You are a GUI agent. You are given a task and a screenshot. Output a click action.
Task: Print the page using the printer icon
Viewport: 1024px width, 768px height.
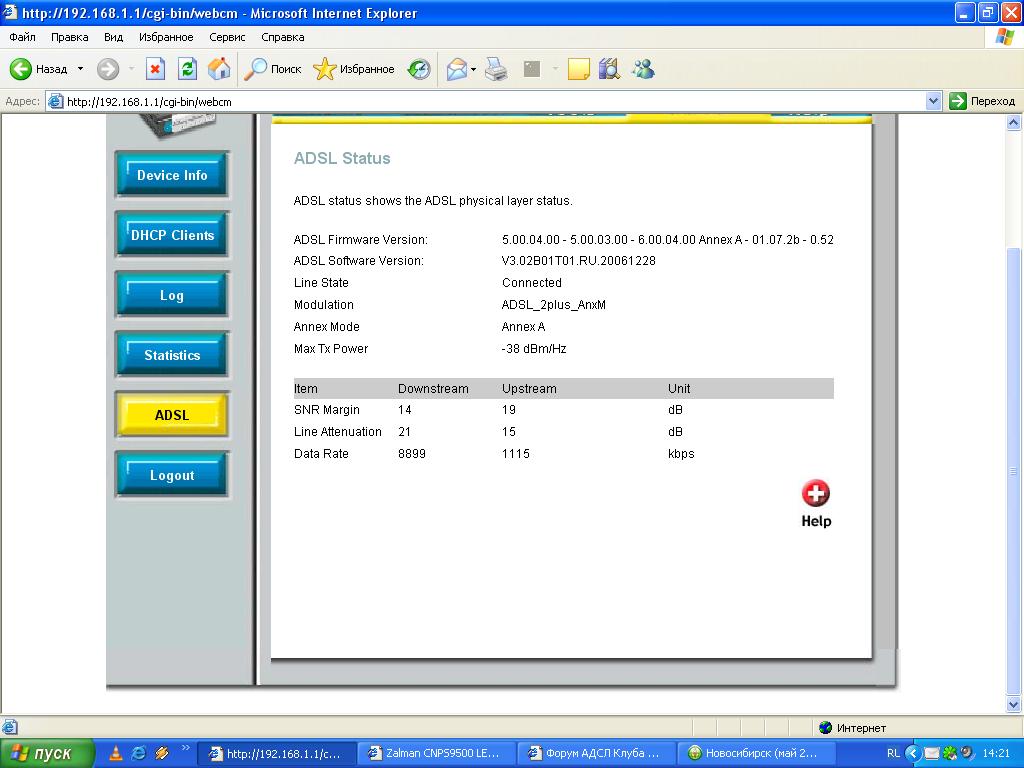(496, 69)
